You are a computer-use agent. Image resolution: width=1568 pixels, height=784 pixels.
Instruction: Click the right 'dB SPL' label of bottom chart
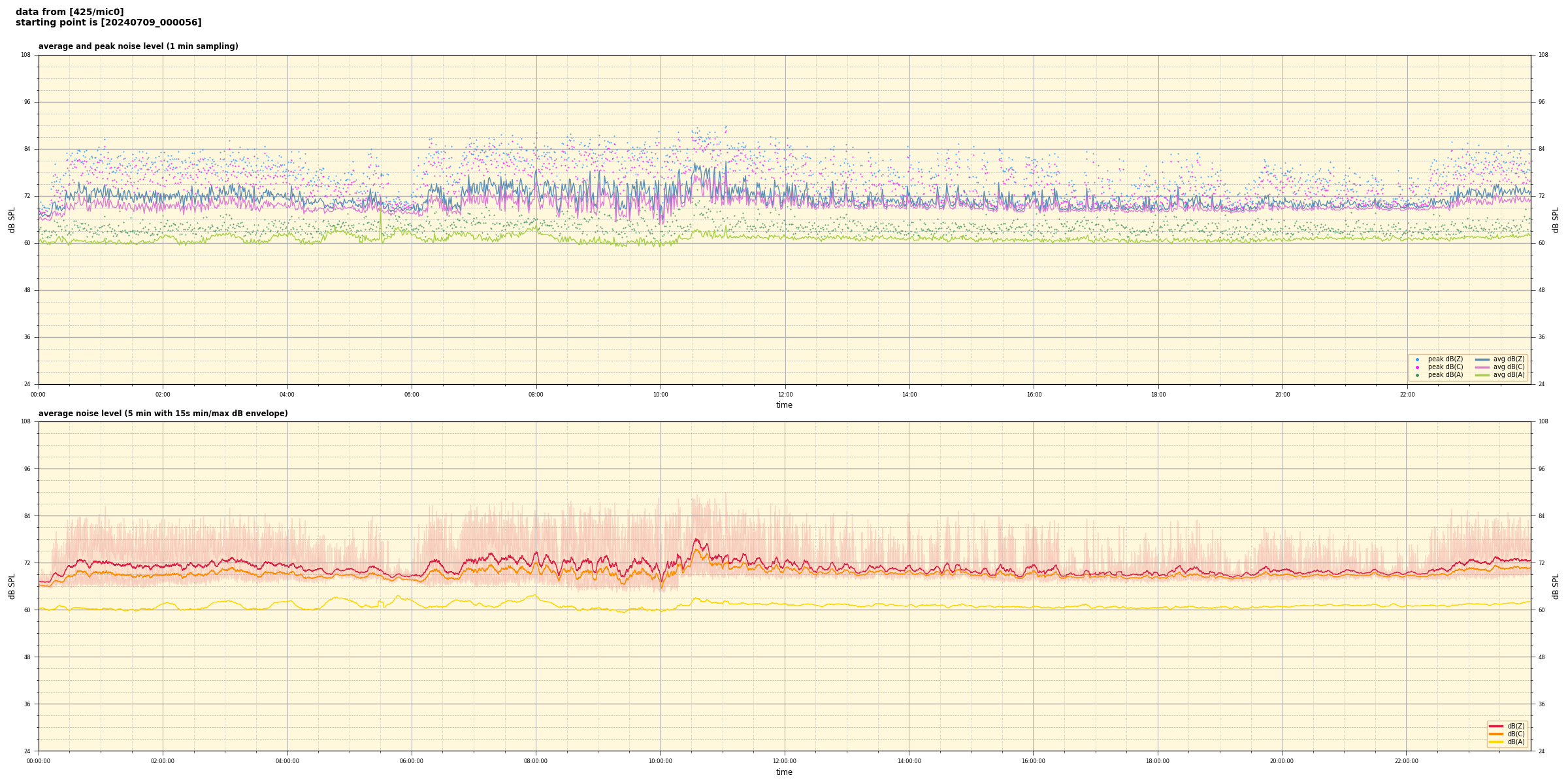(1556, 586)
